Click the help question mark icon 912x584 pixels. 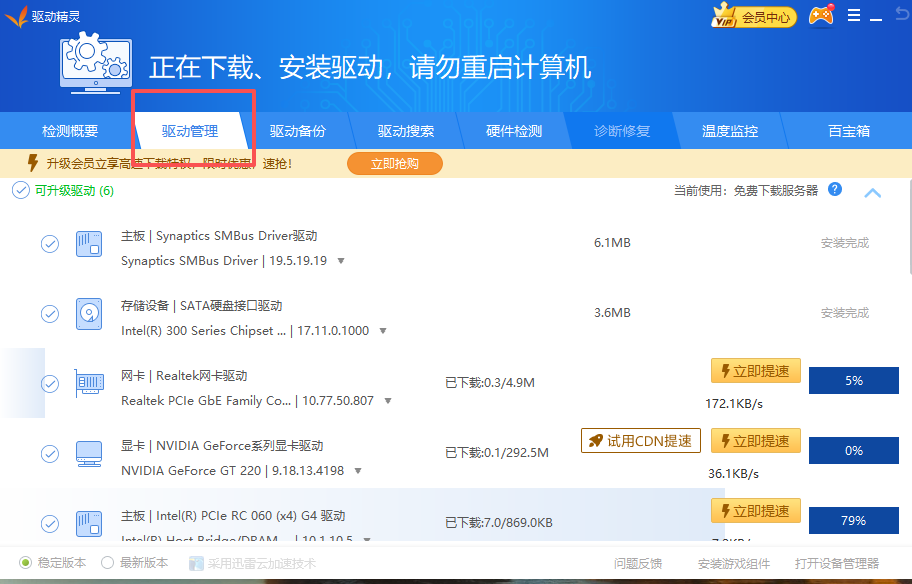pos(834,190)
